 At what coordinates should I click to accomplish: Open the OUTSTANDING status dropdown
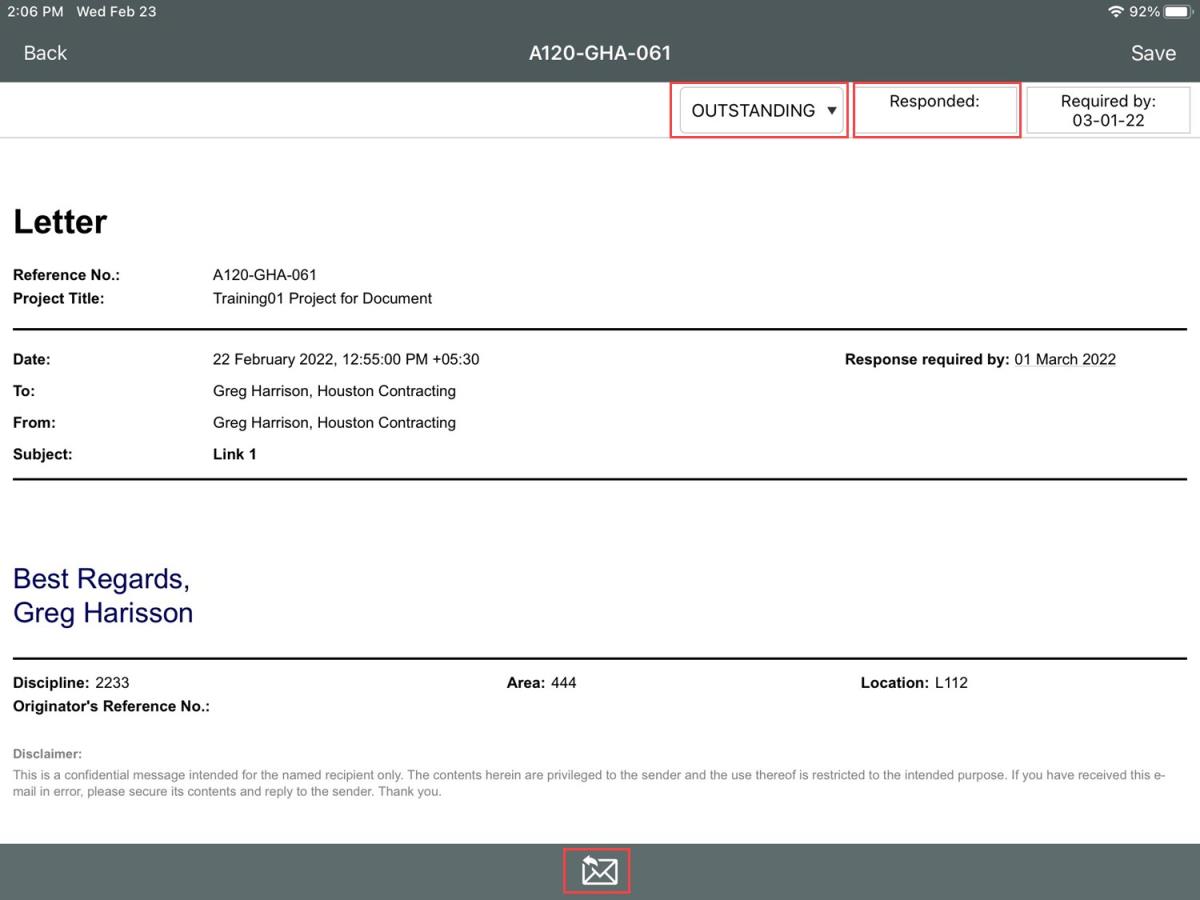click(754, 111)
